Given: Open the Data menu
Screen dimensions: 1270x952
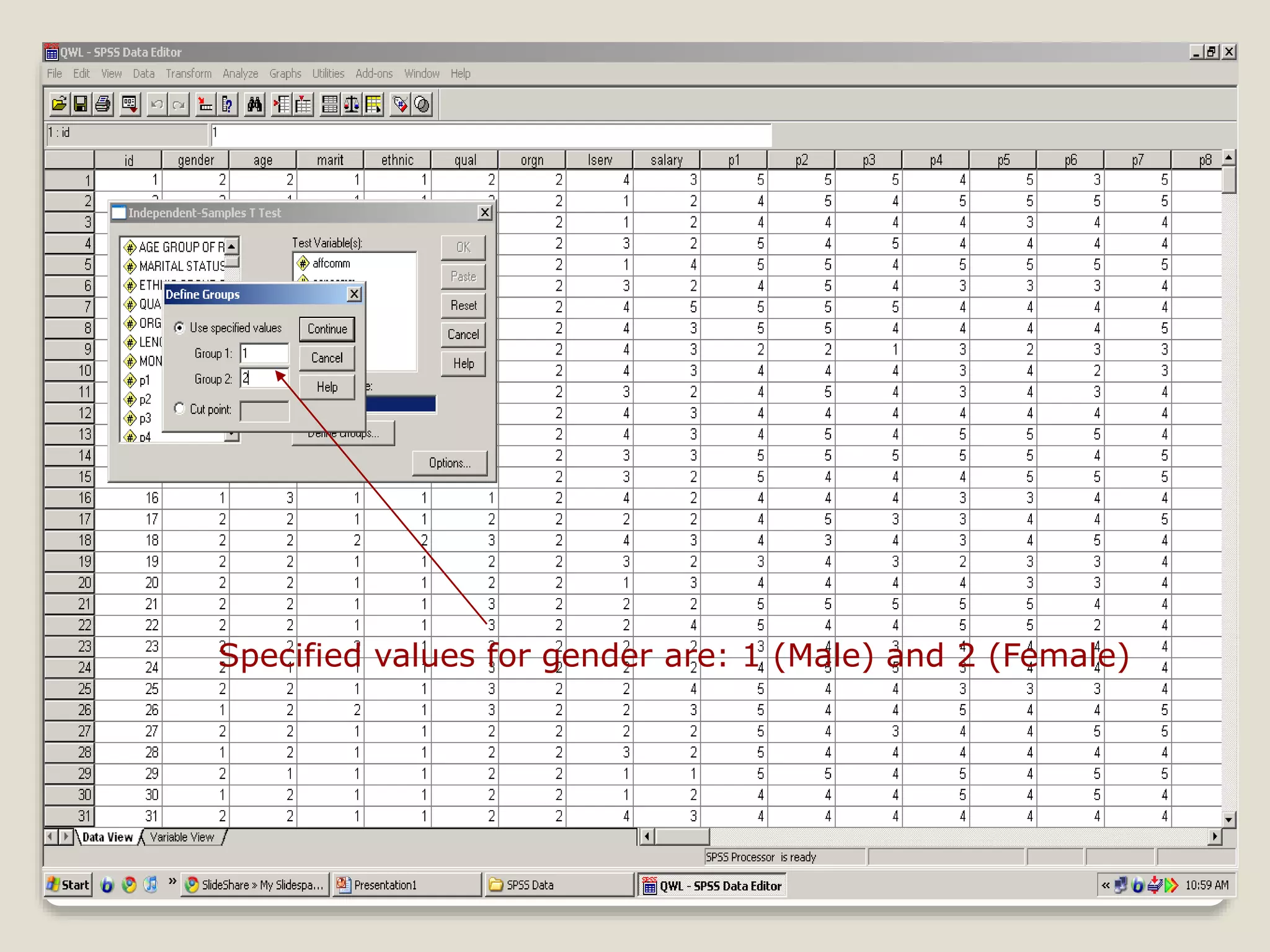Looking at the screenshot, I should tap(144, 73).
